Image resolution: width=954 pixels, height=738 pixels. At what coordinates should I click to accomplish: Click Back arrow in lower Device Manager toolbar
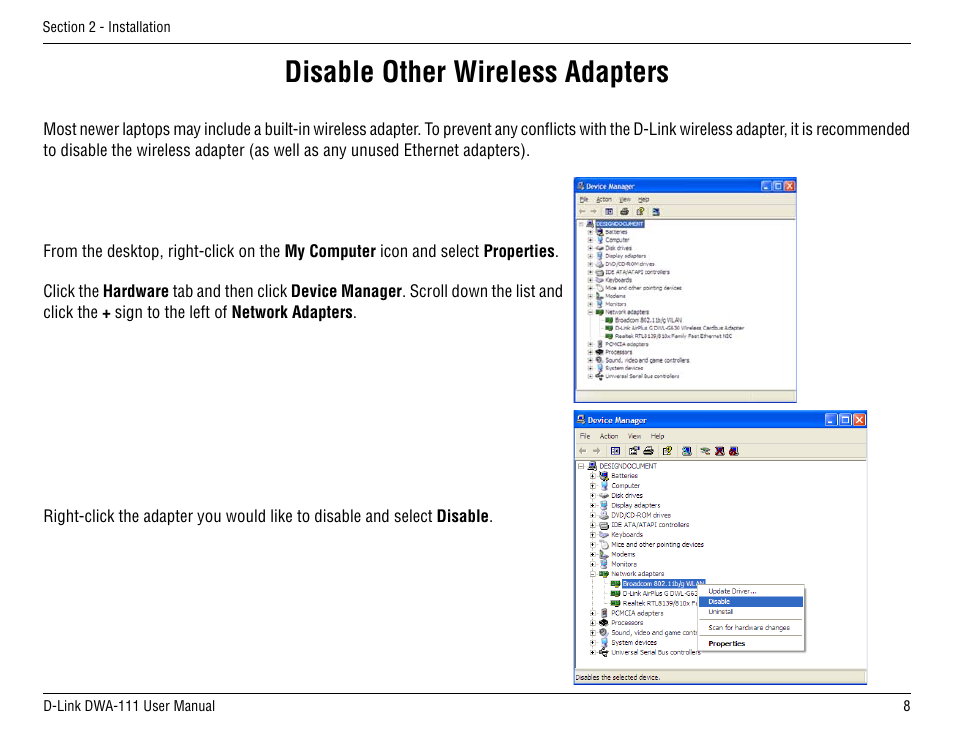click(x=582, y=451)
